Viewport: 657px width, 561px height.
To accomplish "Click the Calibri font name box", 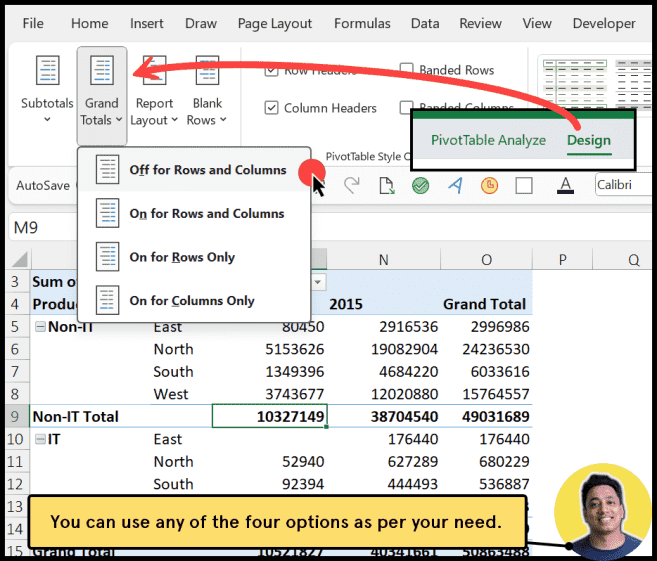I will tap(622, 185).
